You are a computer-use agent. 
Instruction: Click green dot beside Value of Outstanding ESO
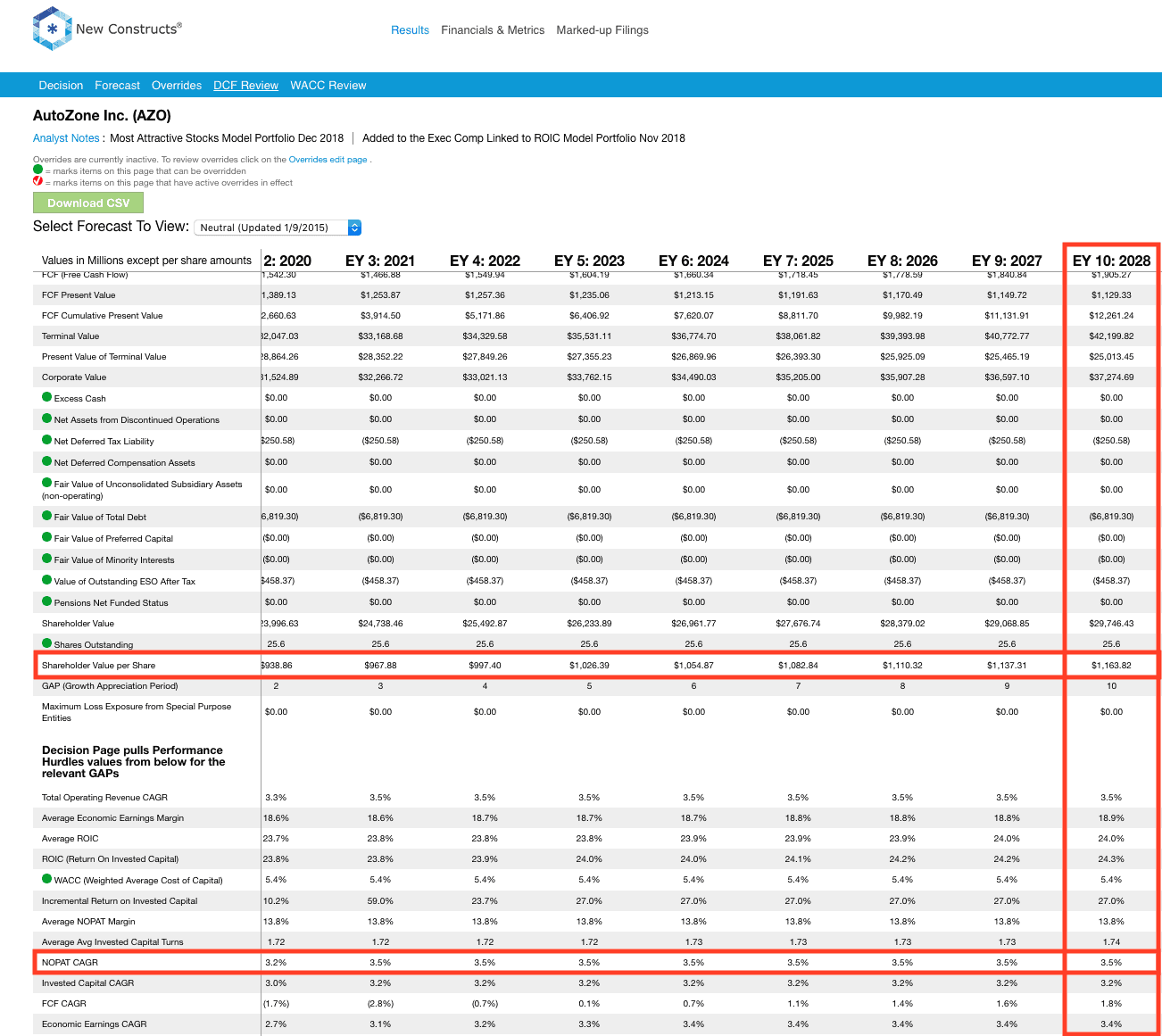pos(47,580)
